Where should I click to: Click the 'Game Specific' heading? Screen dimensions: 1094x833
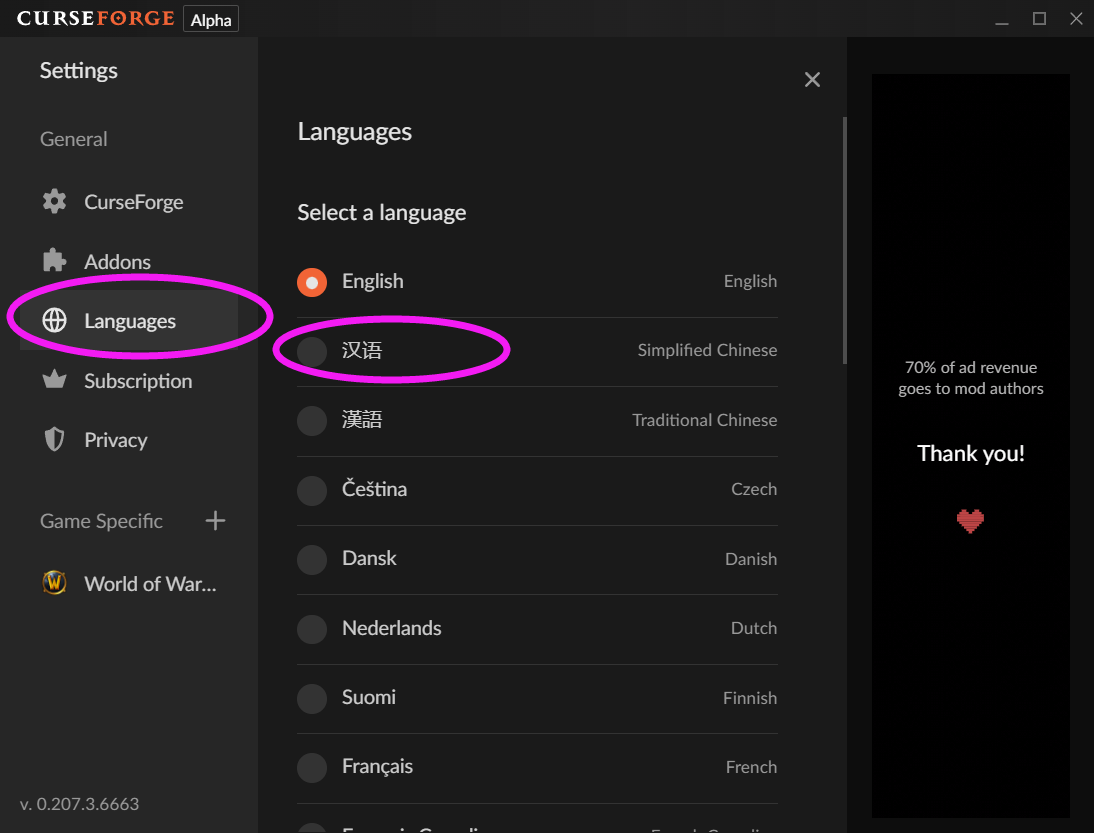pyautogui.click(x=101, y=520)
